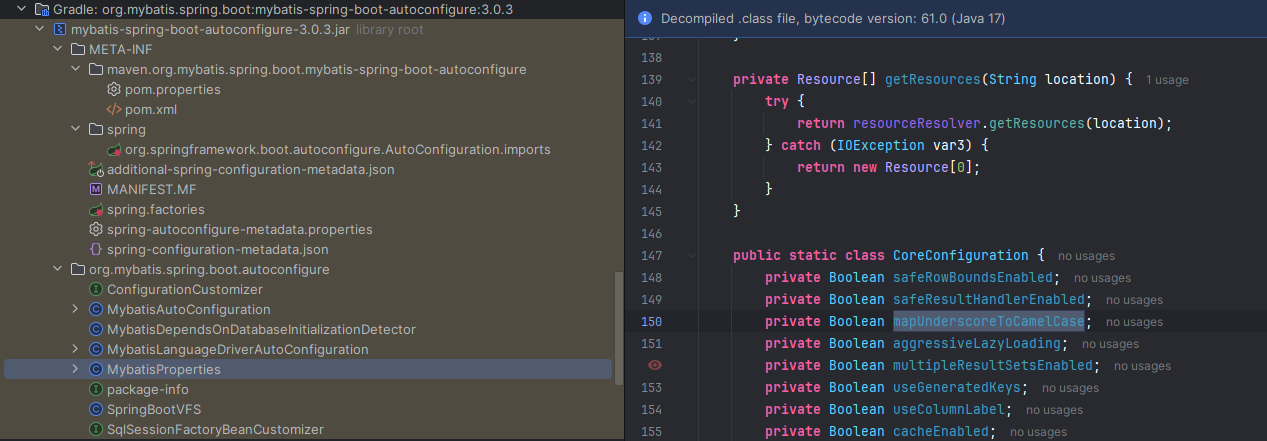Click the resourceResolver identifier on line 141
This screenshot has width=1267, height=441.
click(917, 123)
